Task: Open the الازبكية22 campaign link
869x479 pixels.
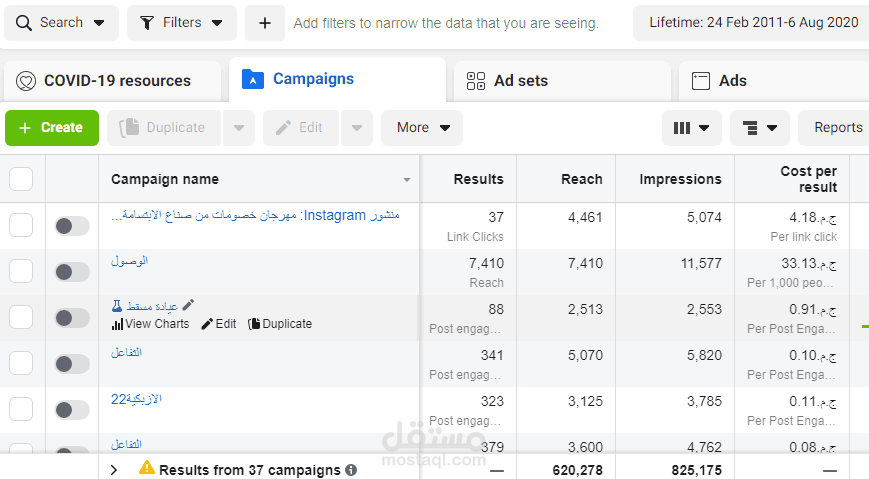Action: click(x=136, y=399)
